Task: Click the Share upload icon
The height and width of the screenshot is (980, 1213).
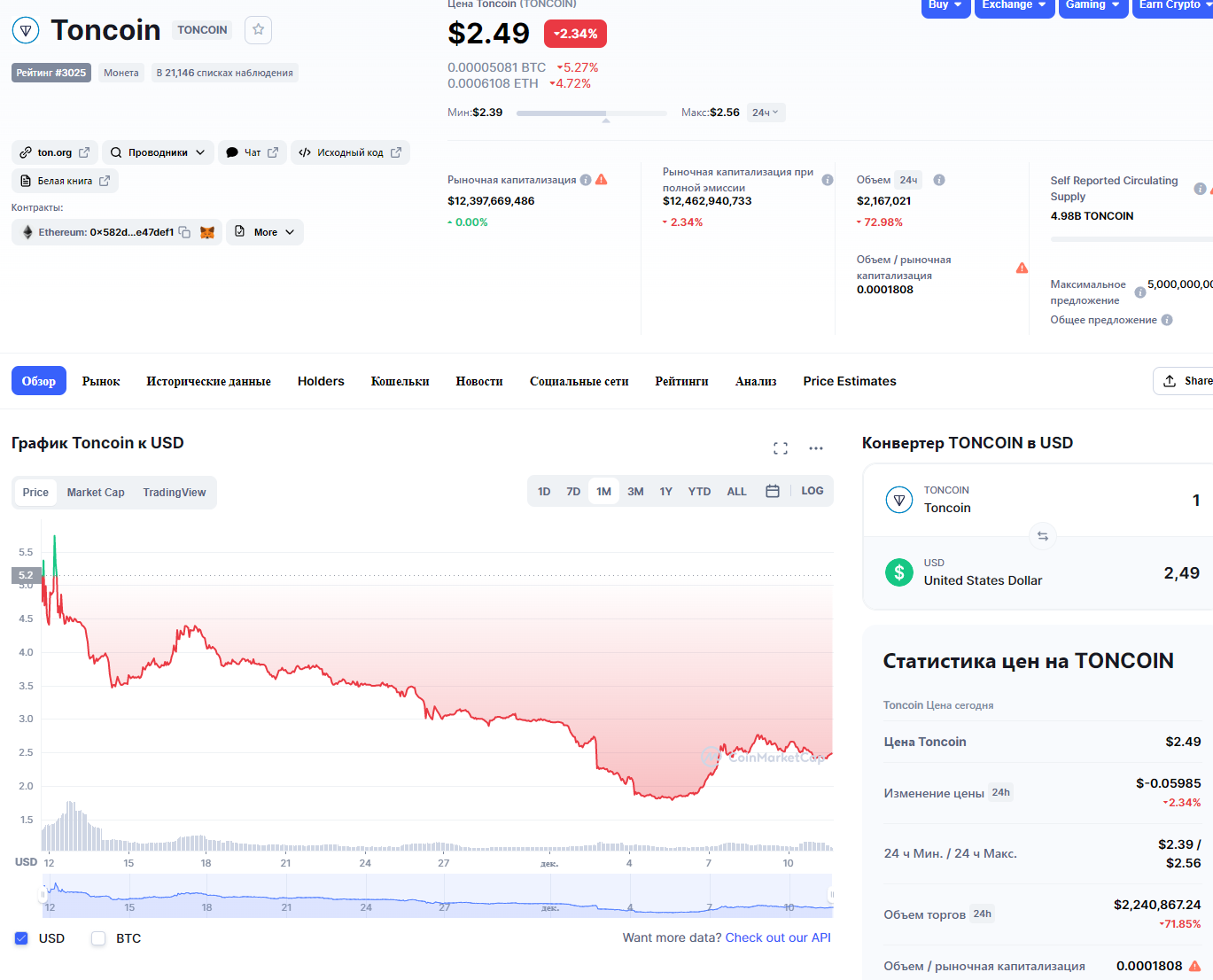Action: click(x=1170, y=381)
